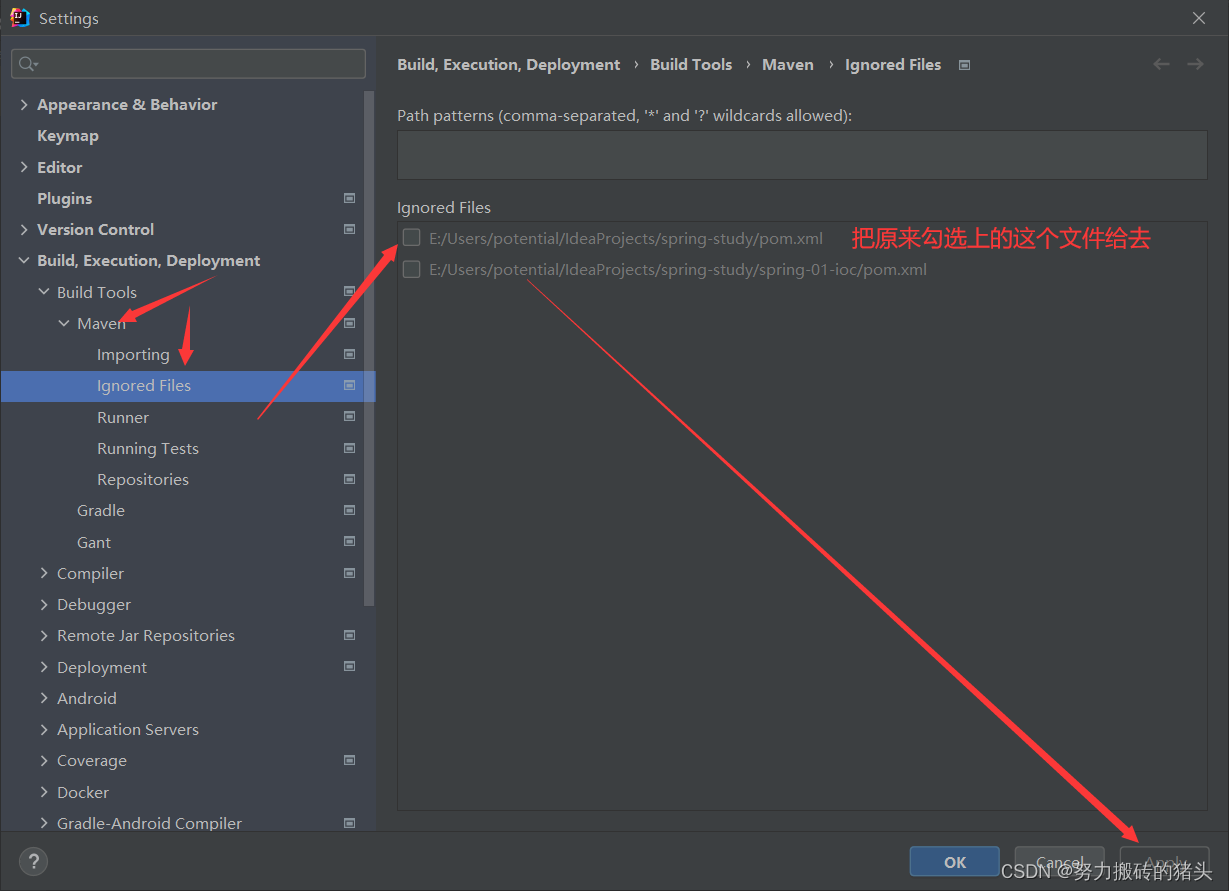1229x891 pixels.
Task: Click Build, Execution, Deployment breadcrumb
Action: pyautogui.click(x=509, y=64)
